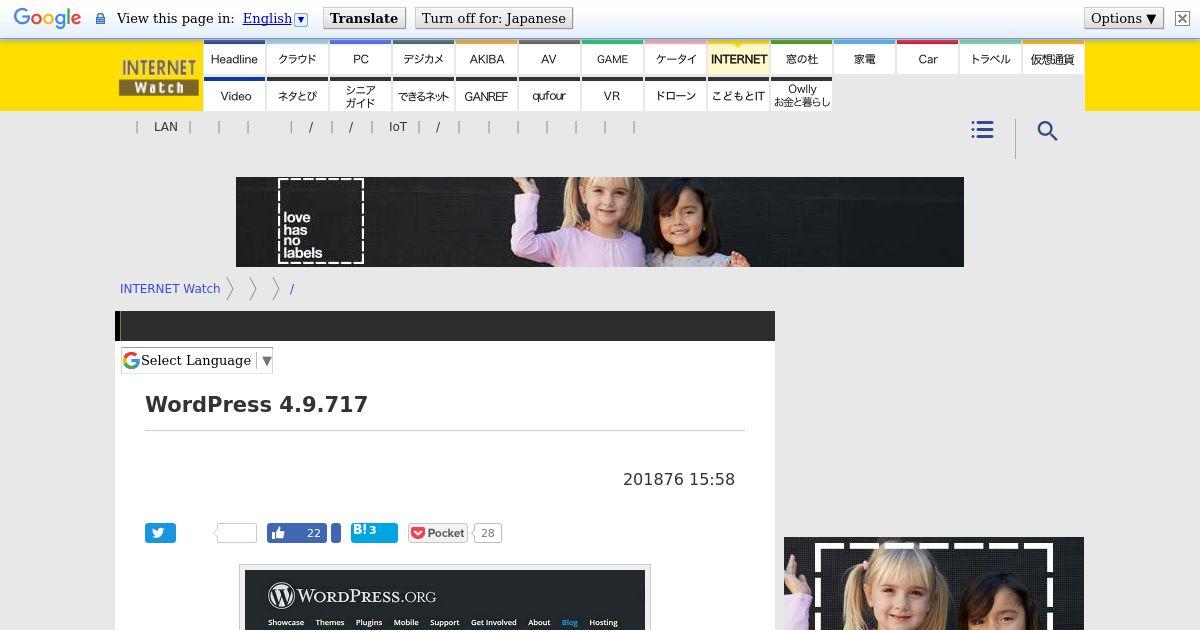This screenshot has width=1200, height=630.
Task: Open the qufour tab
Action: click(549, 95)
